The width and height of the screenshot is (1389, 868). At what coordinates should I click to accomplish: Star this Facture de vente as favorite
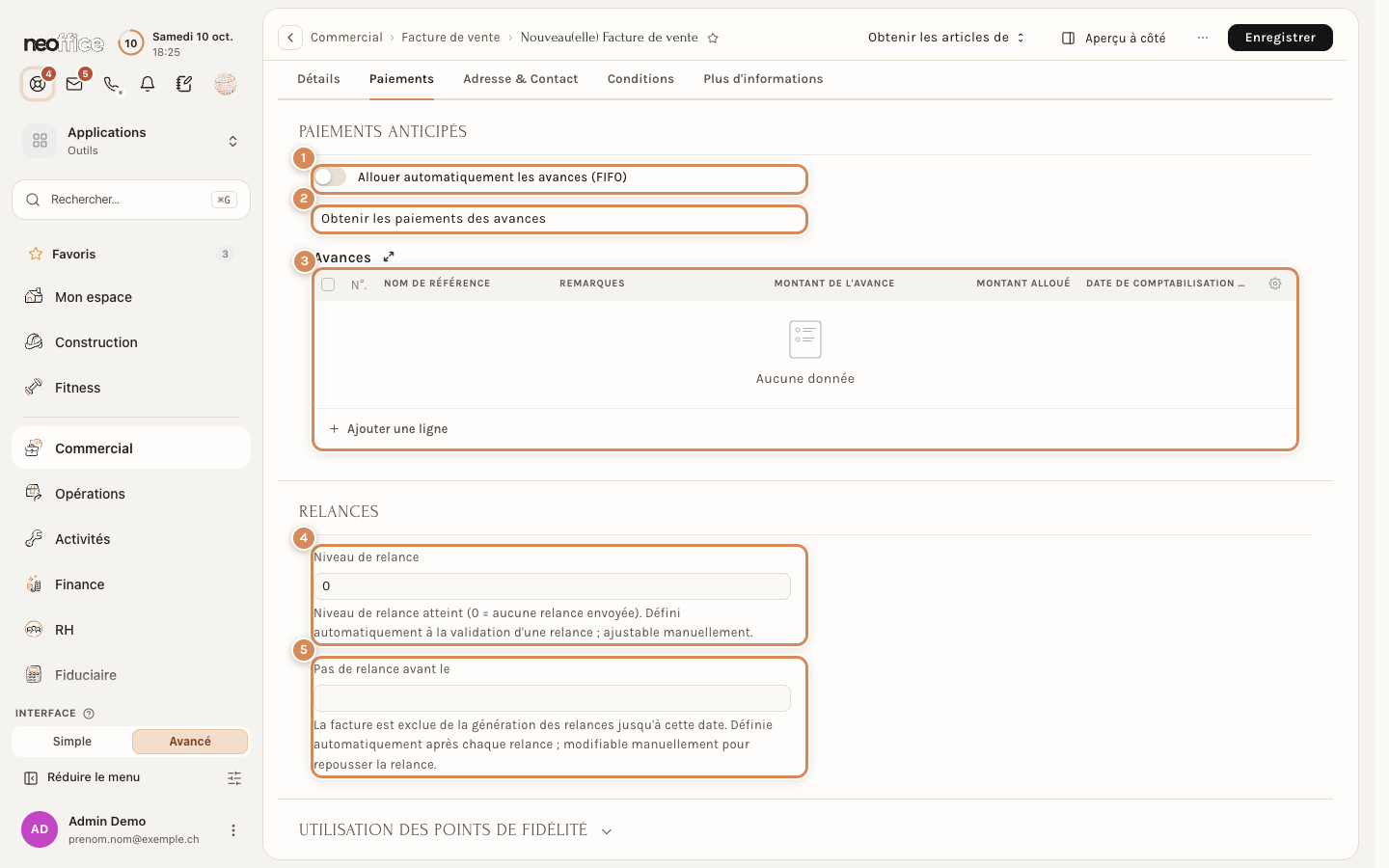click(x=713, y=38)
